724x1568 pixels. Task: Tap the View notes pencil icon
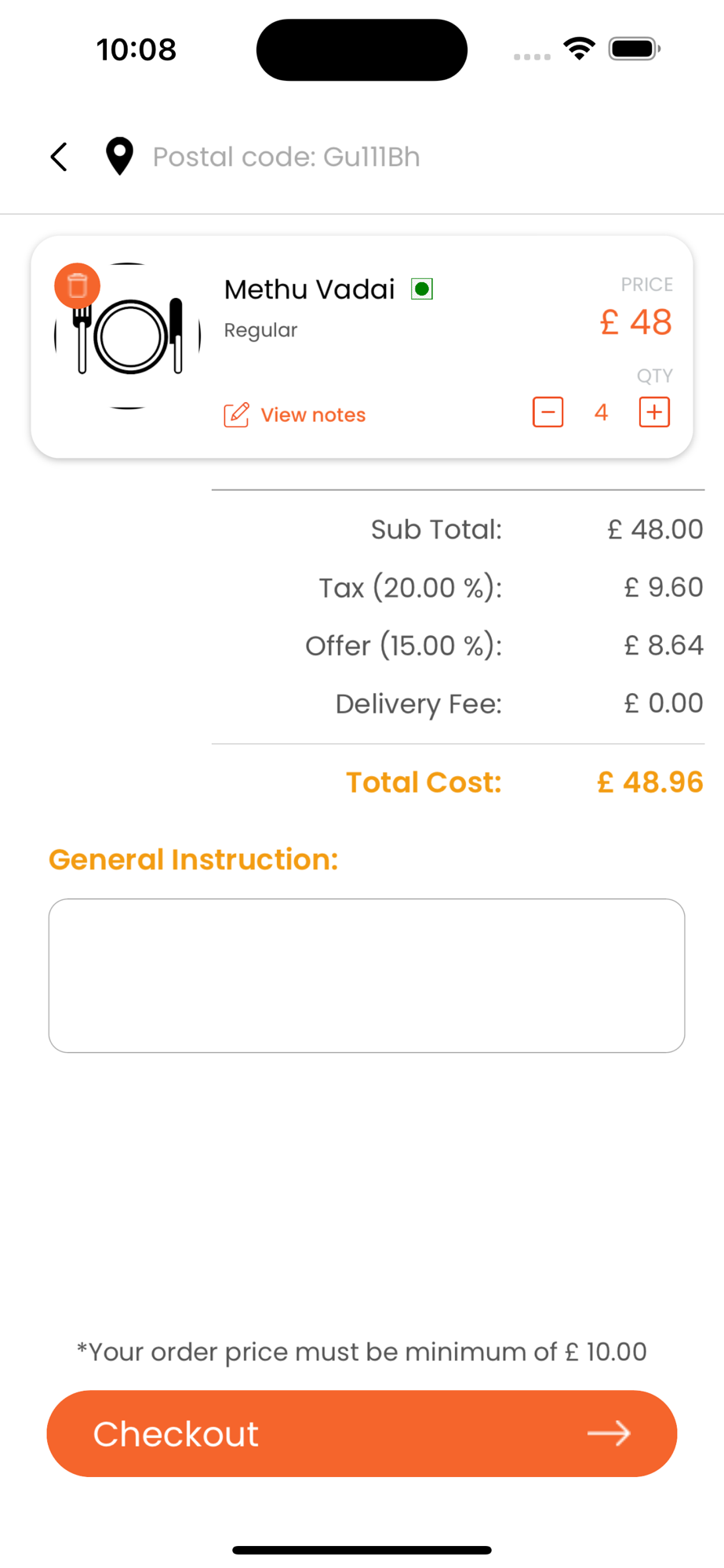(x=236, y=415)
